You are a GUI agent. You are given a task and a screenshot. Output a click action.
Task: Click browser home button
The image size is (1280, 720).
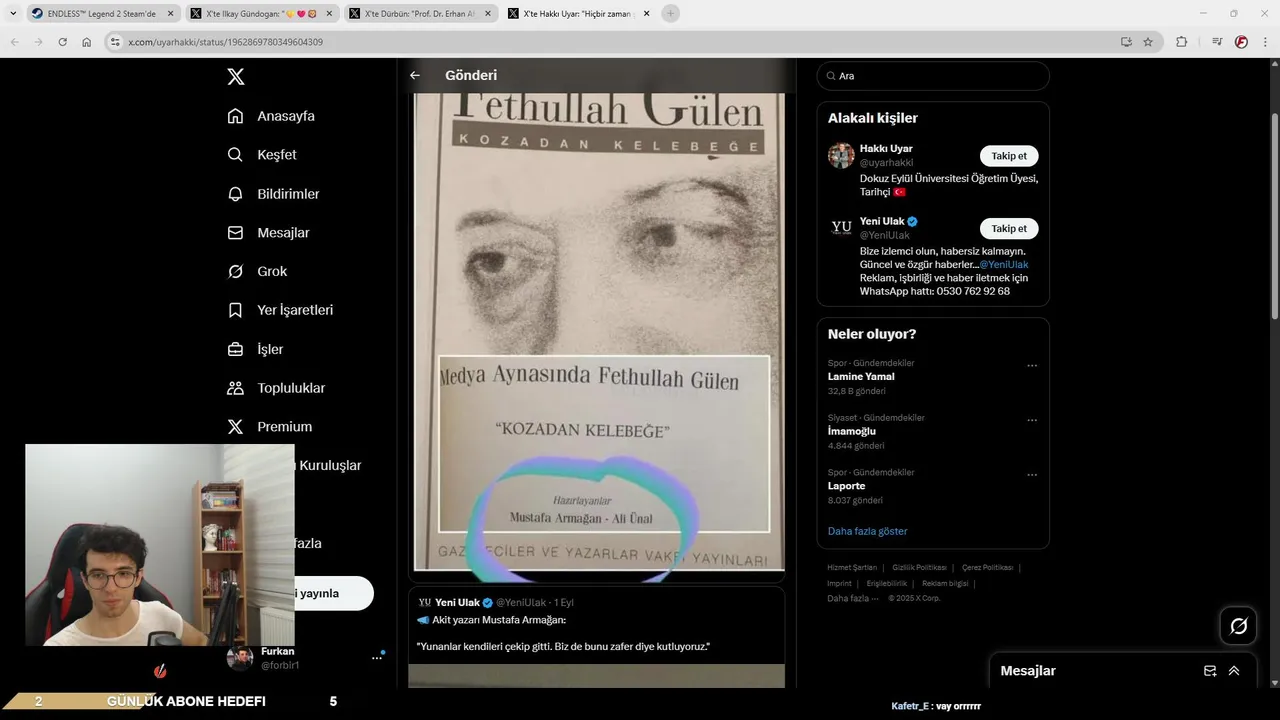(x=86, y=42)
